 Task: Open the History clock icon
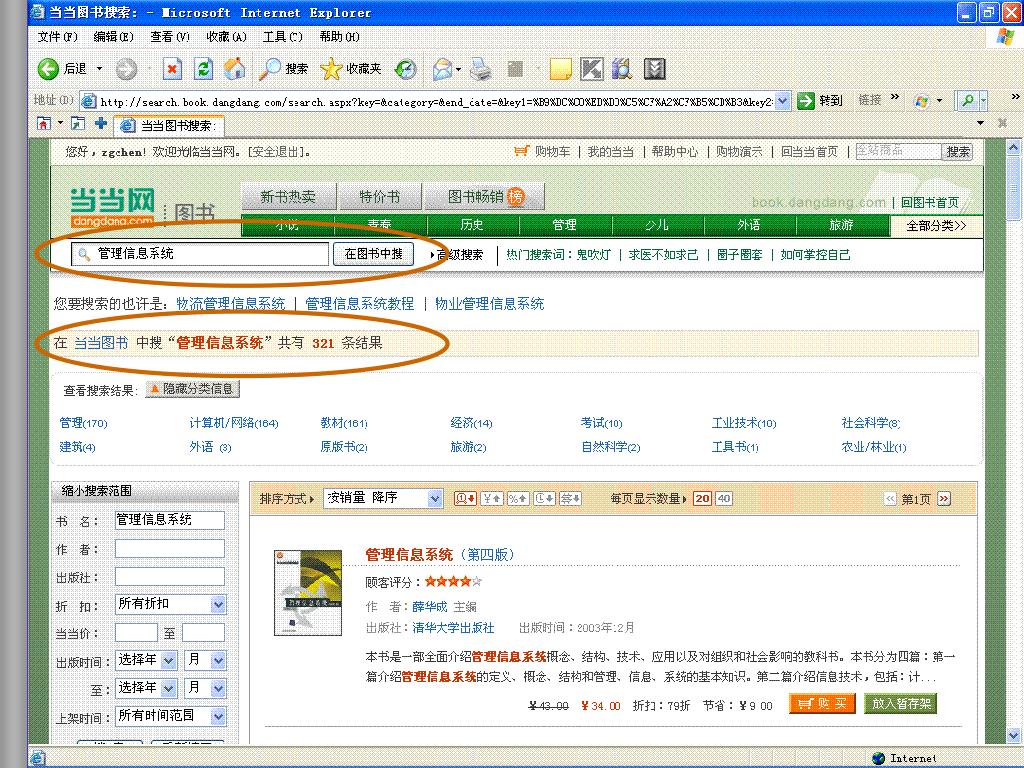coord(406,69)
